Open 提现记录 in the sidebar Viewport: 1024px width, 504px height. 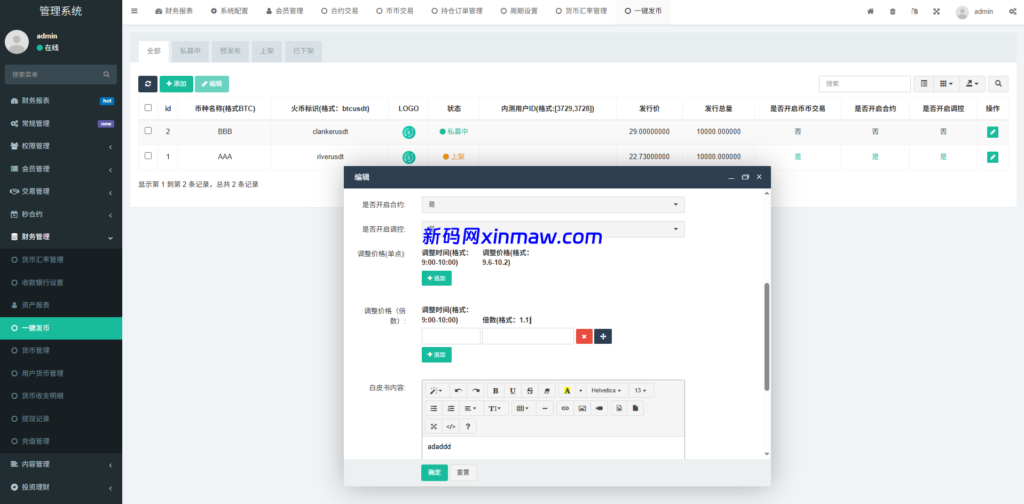(61, 418)
